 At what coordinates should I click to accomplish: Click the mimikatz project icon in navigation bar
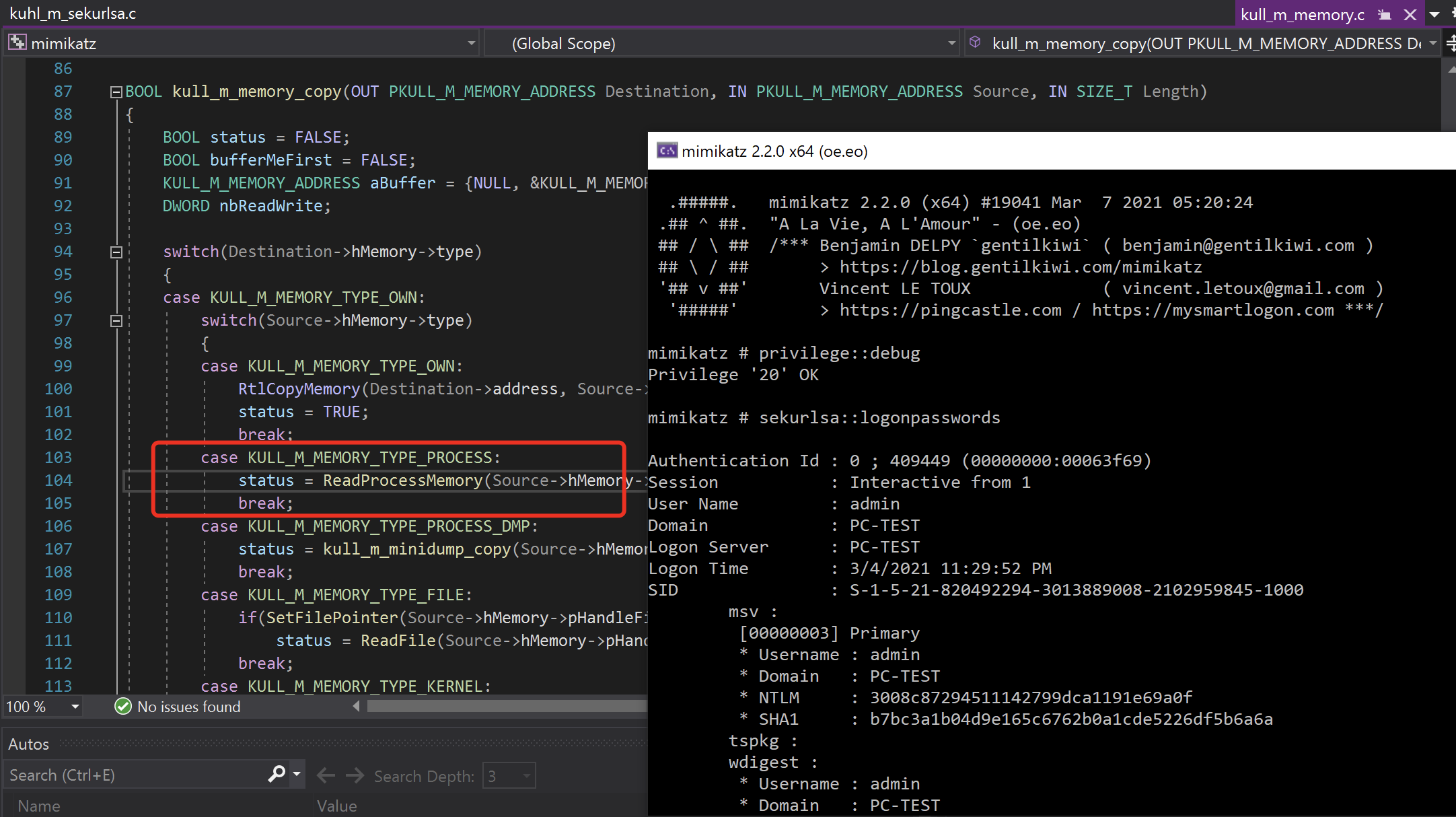(17, 43)
